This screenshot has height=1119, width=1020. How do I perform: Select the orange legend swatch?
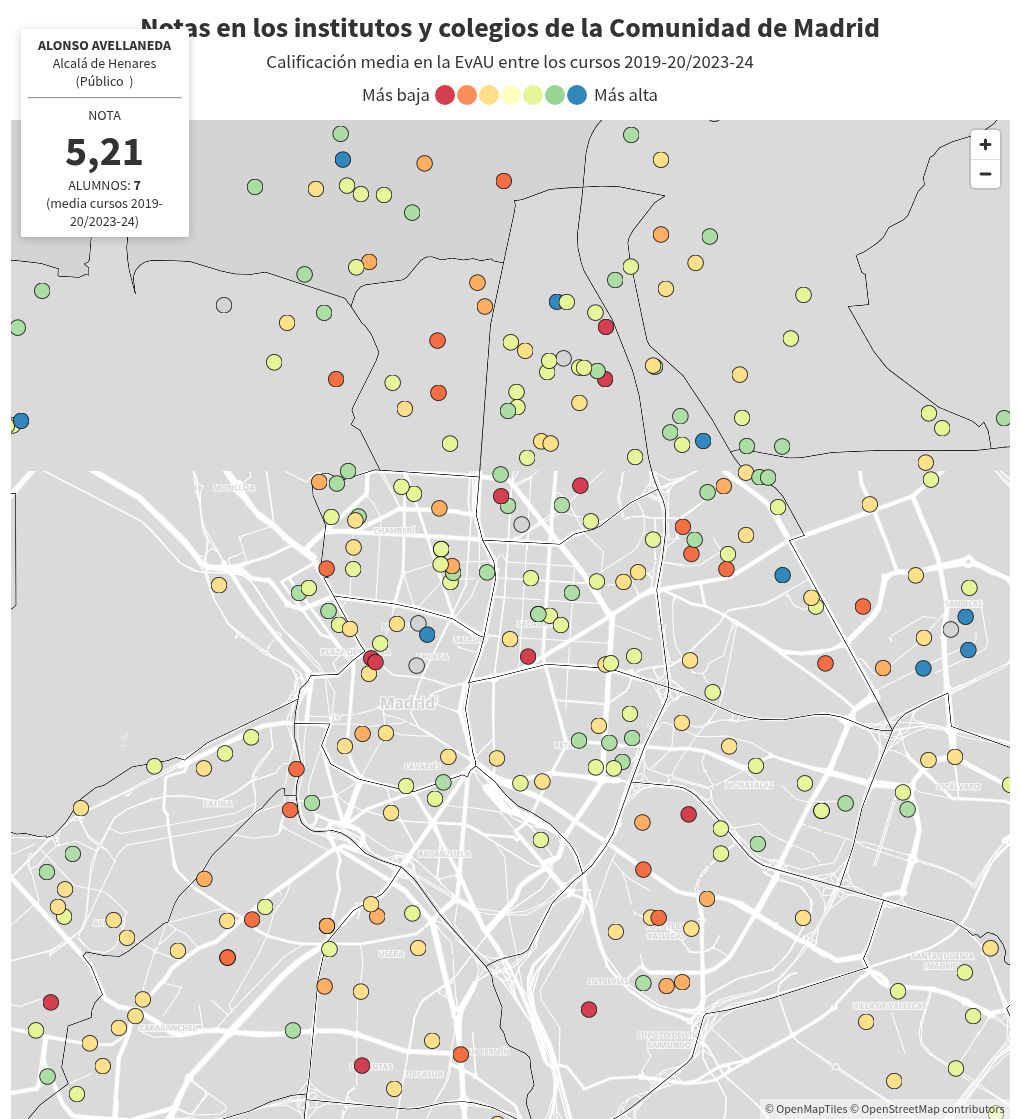coord(467,95)
